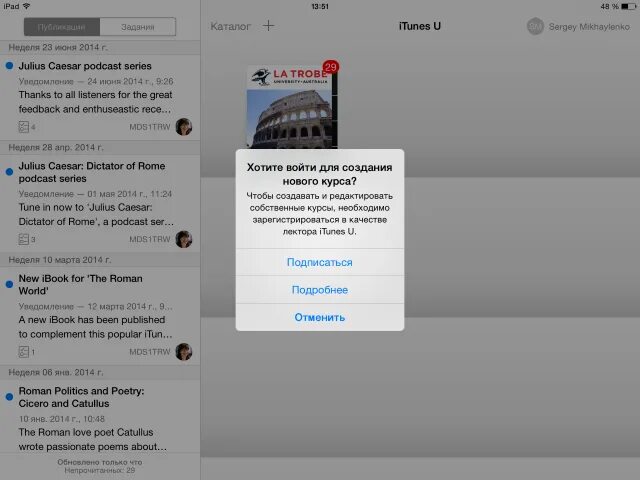The height and width of the screenshot is (480, 640).
Task: Tap 'Thanks to all listeners' preview text
Action: pyautogui.click(x=96, y=102)
